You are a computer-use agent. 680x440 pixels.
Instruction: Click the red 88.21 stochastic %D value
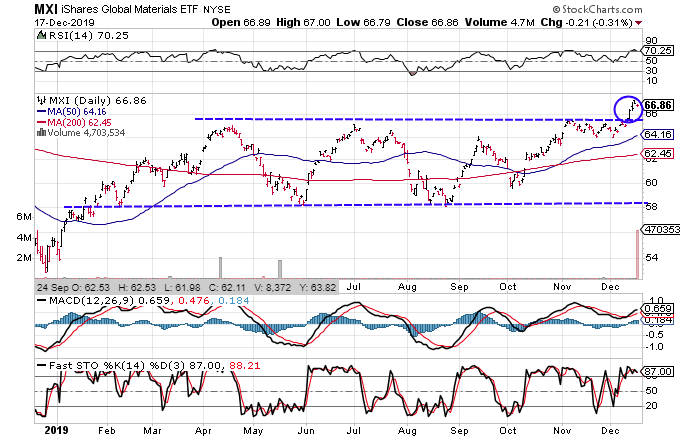click(x=245, y=365)
